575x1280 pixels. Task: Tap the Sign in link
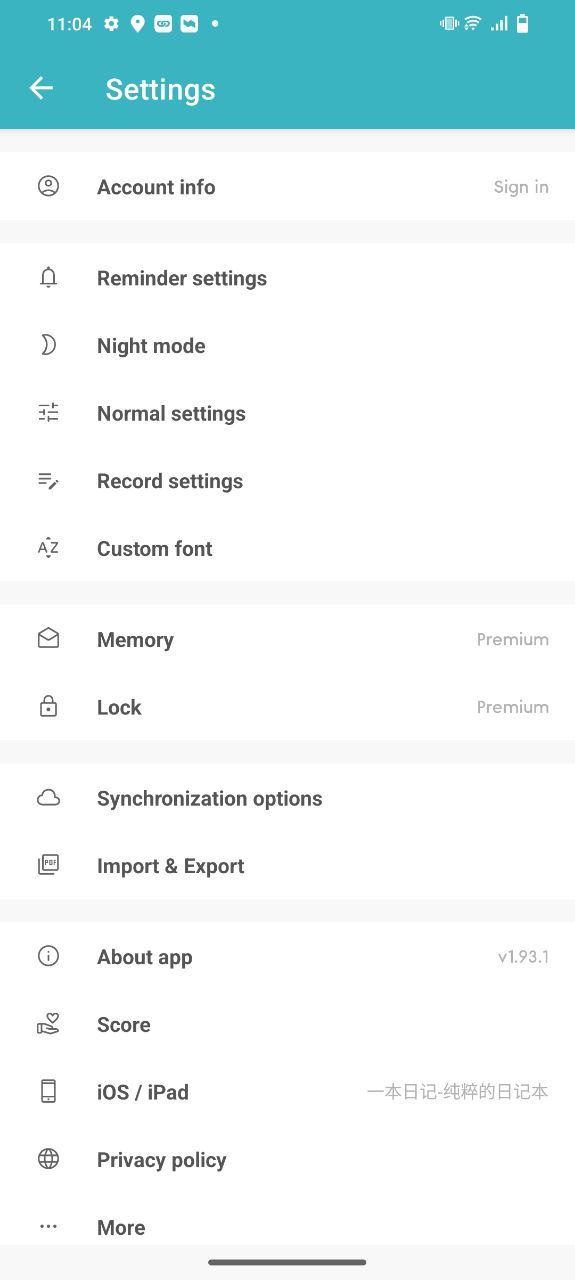pos(521,187)
